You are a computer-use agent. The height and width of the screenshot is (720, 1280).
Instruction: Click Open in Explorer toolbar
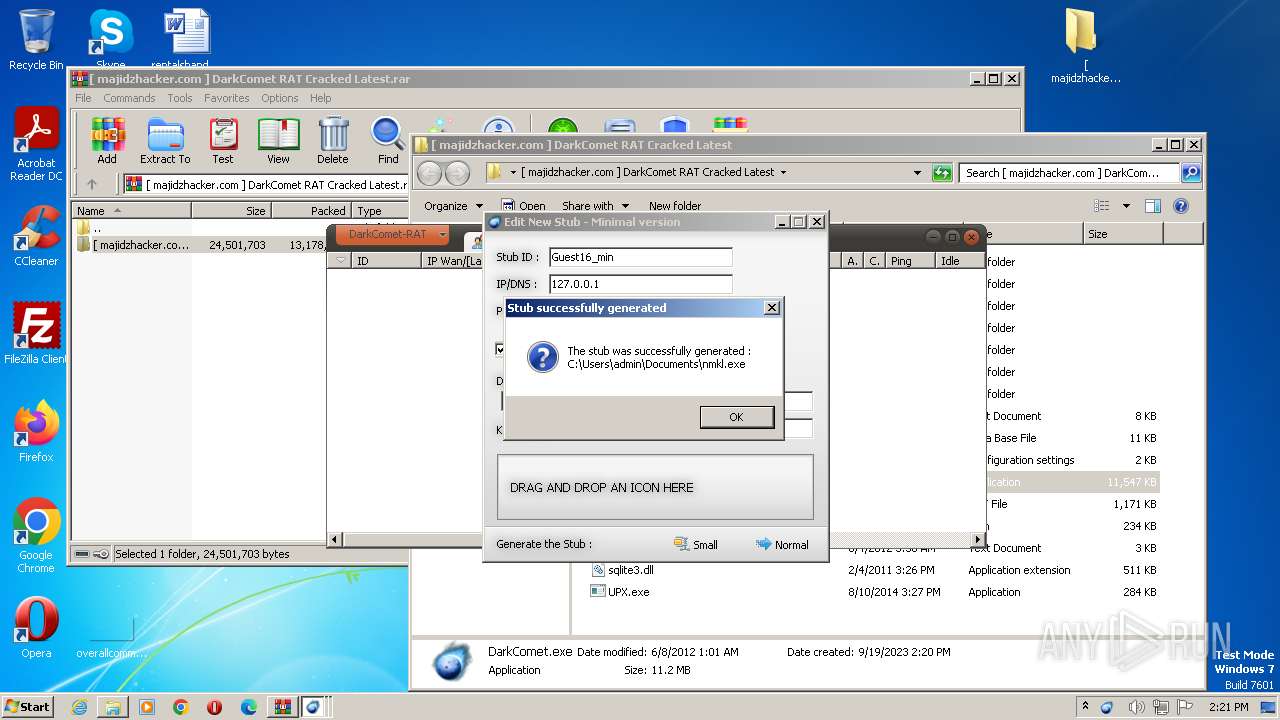pos(523,206)
